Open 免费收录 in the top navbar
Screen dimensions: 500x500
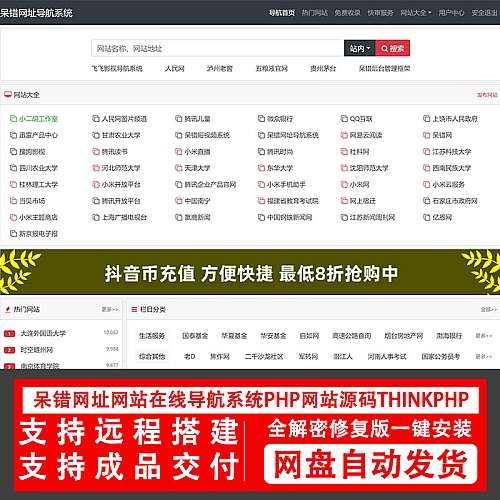click(347, 13)
